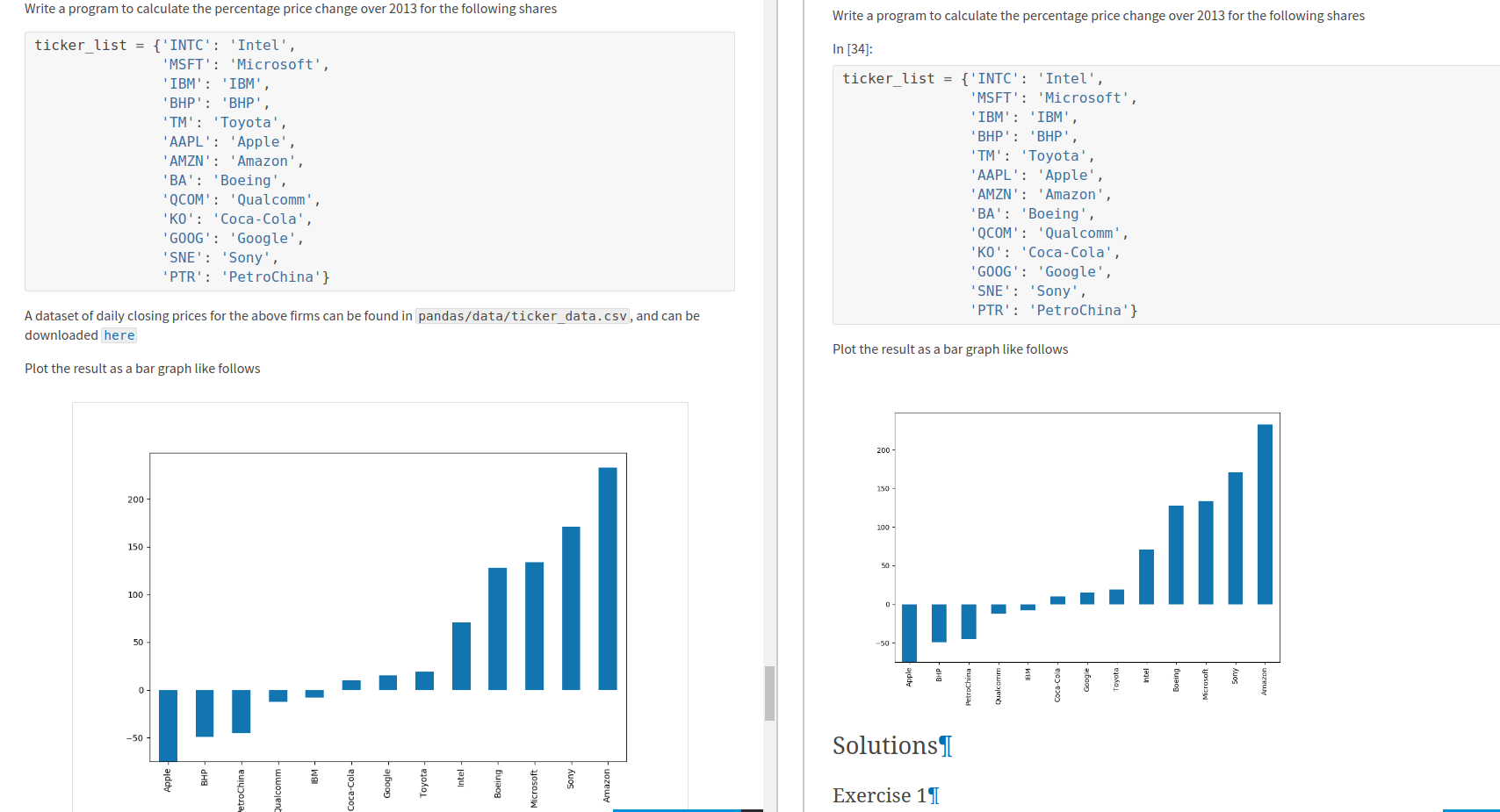Click the pilcrow anchor beside Exercise 1
1500x812 pixels.
(x=934, y=795)
